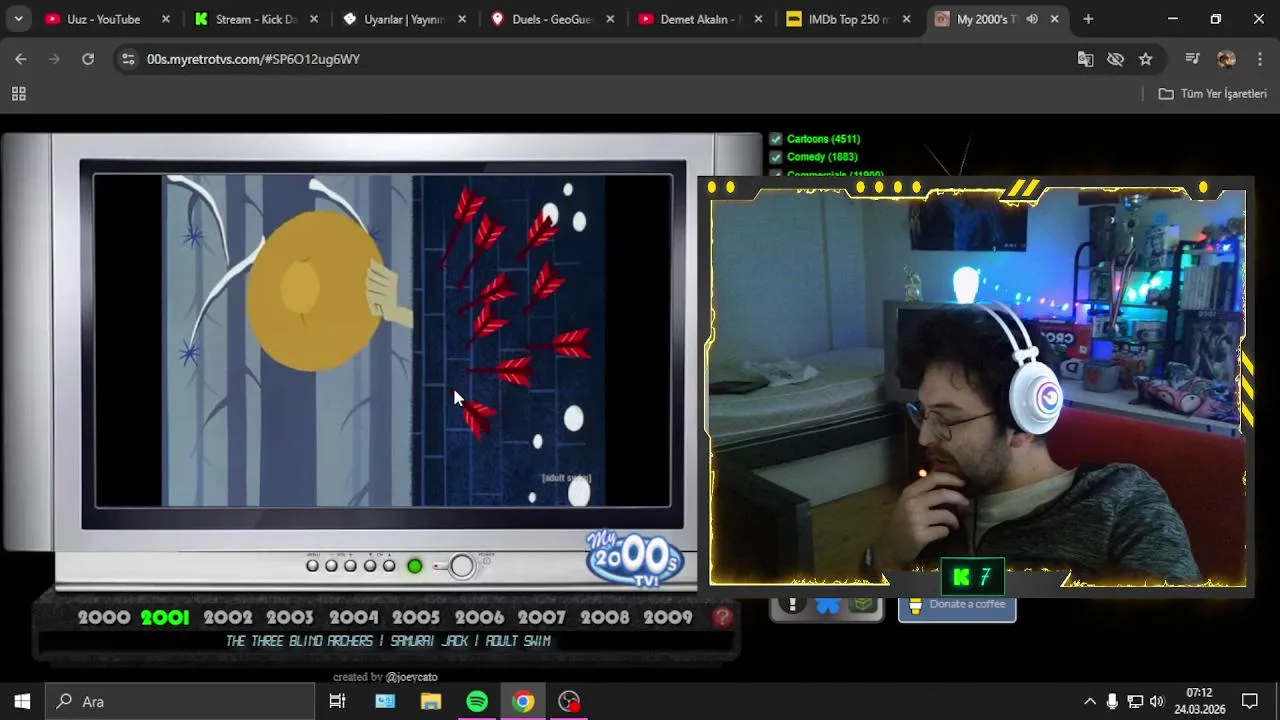Select the year 2000

pos(104,617)
